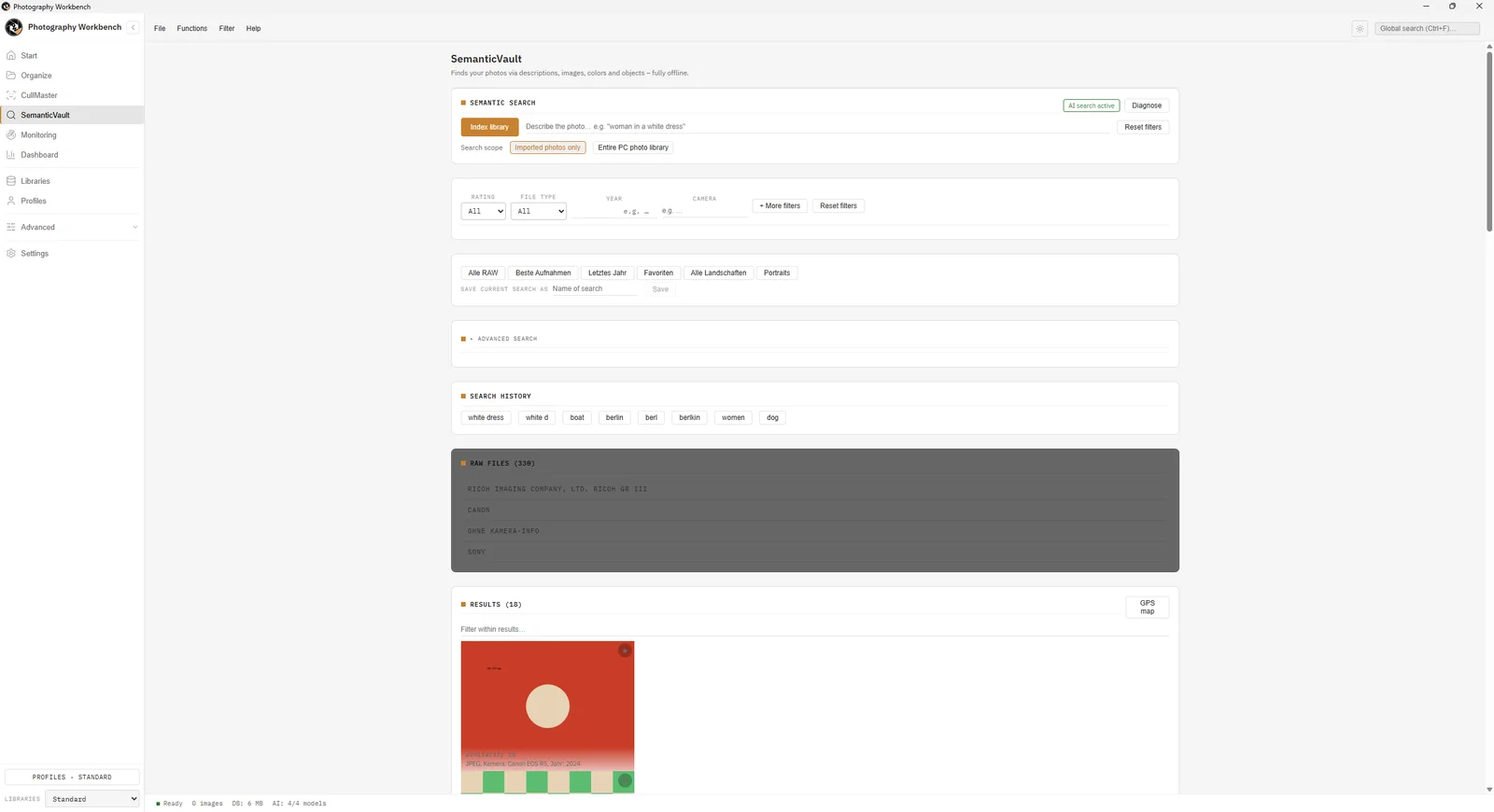The image size is (1494, 812).
Task: Open the Help menu
Action: click(253, 29)
